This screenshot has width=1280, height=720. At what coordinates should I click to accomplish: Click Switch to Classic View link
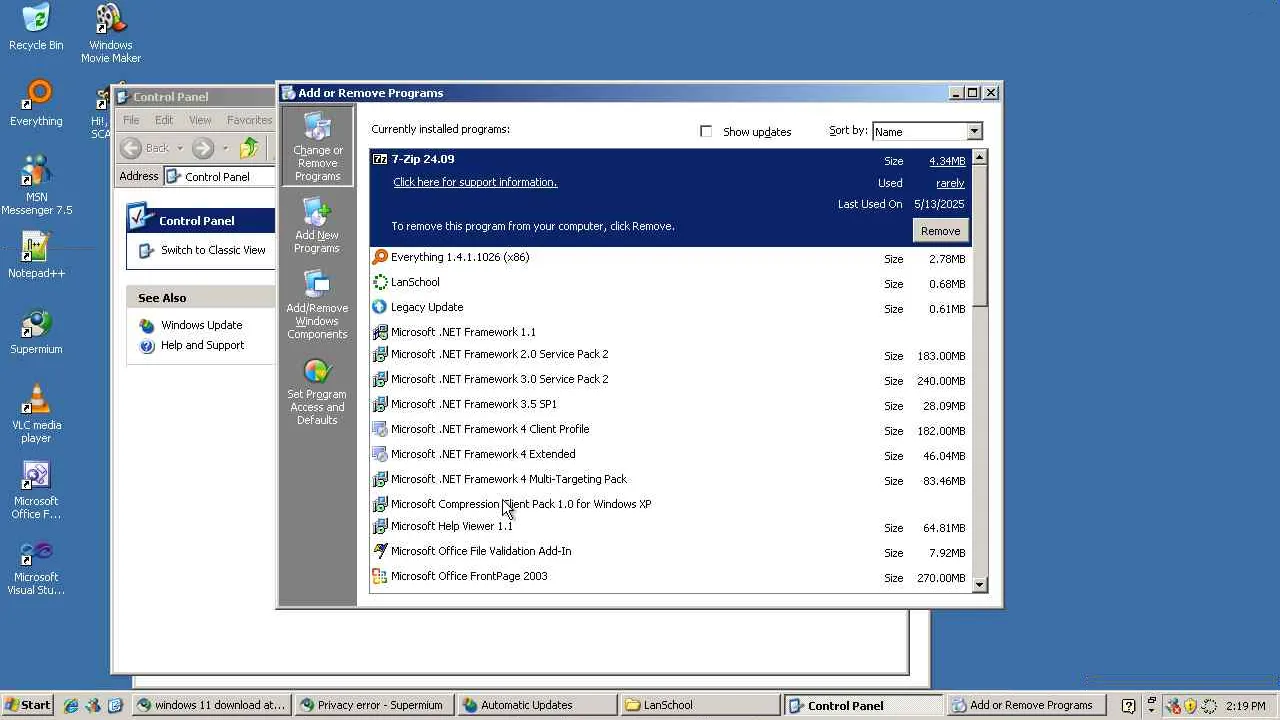213,250
